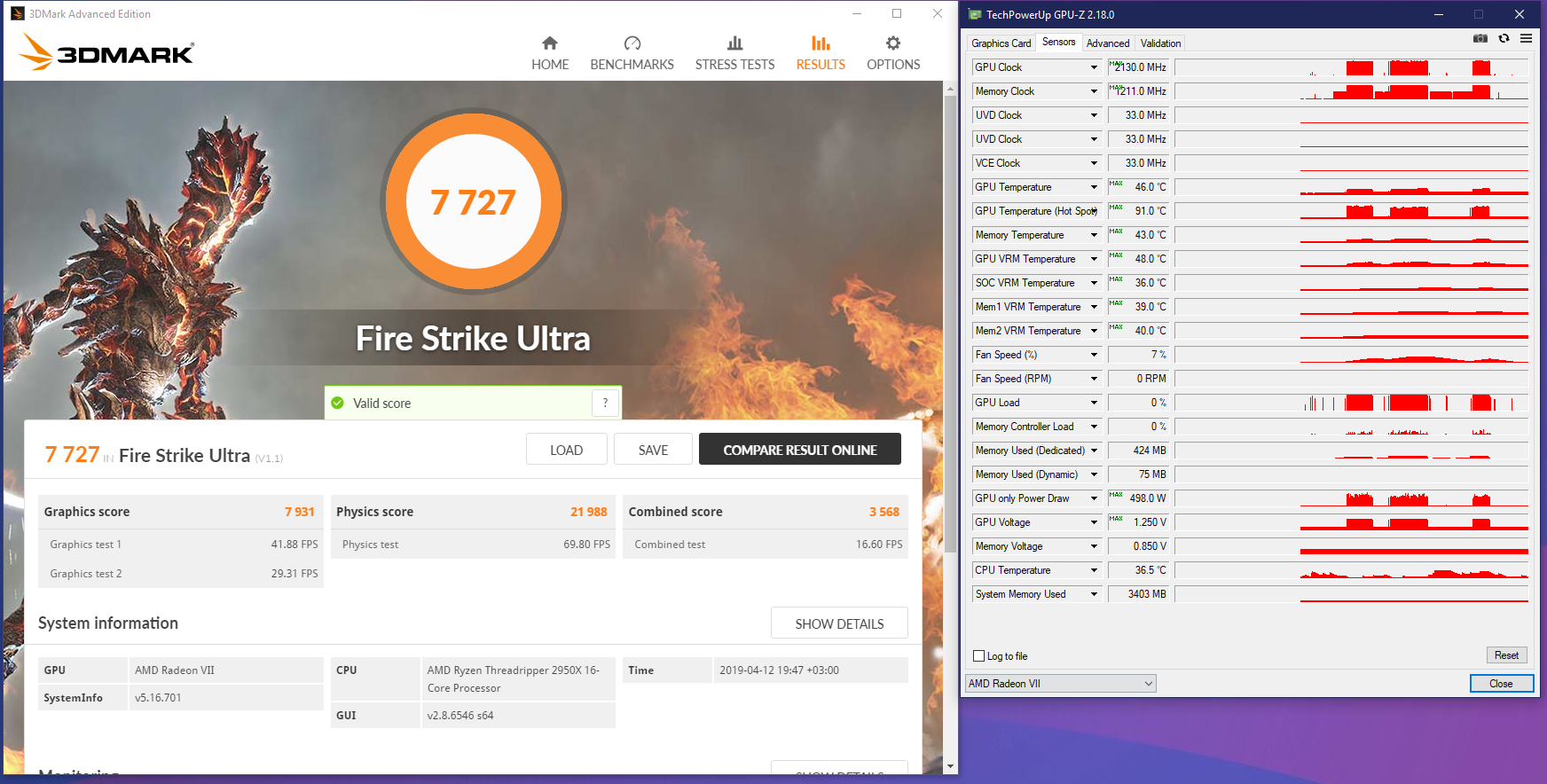The image size is (1547, 784).
Task: Click the Graphics score value 7 931
Action: click(x=300, y=512)
